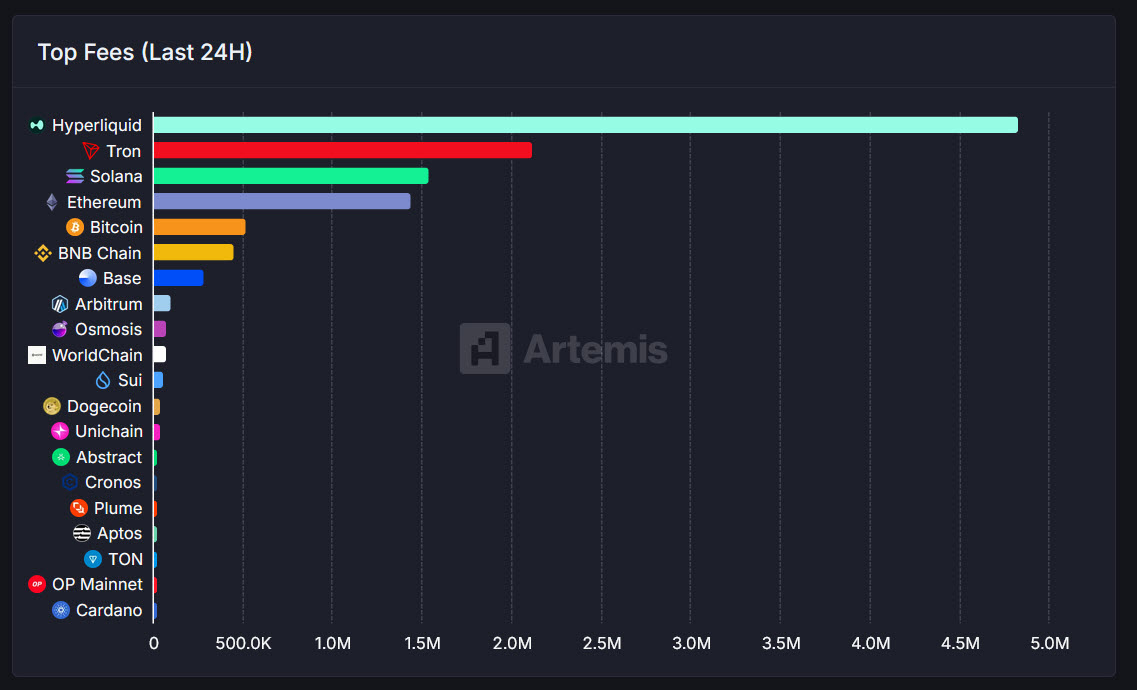Click the OP Mainnet red icon

point(37,584)
